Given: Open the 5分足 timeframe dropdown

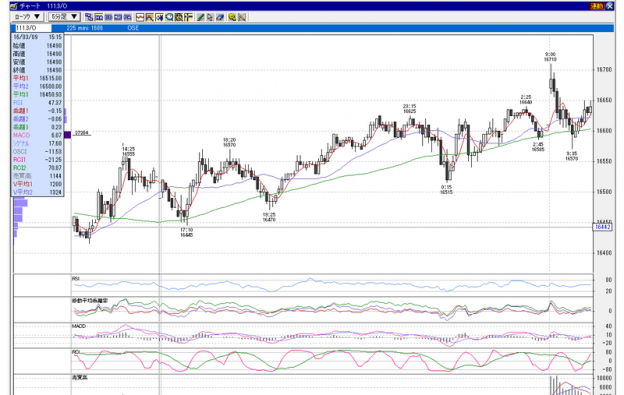Looking at the screenshot, I should point(64,17).
